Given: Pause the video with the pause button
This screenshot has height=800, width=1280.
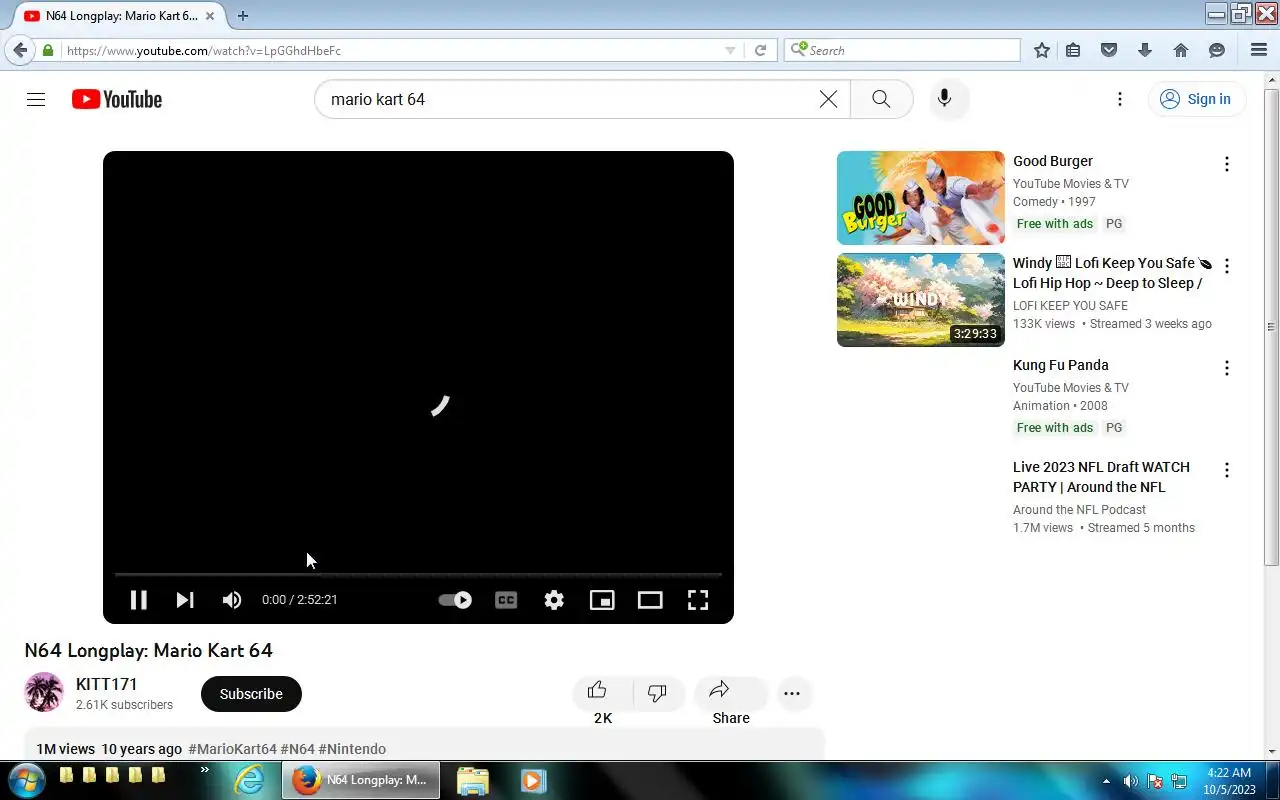Looking at the screenshot, I should point(138,600).
